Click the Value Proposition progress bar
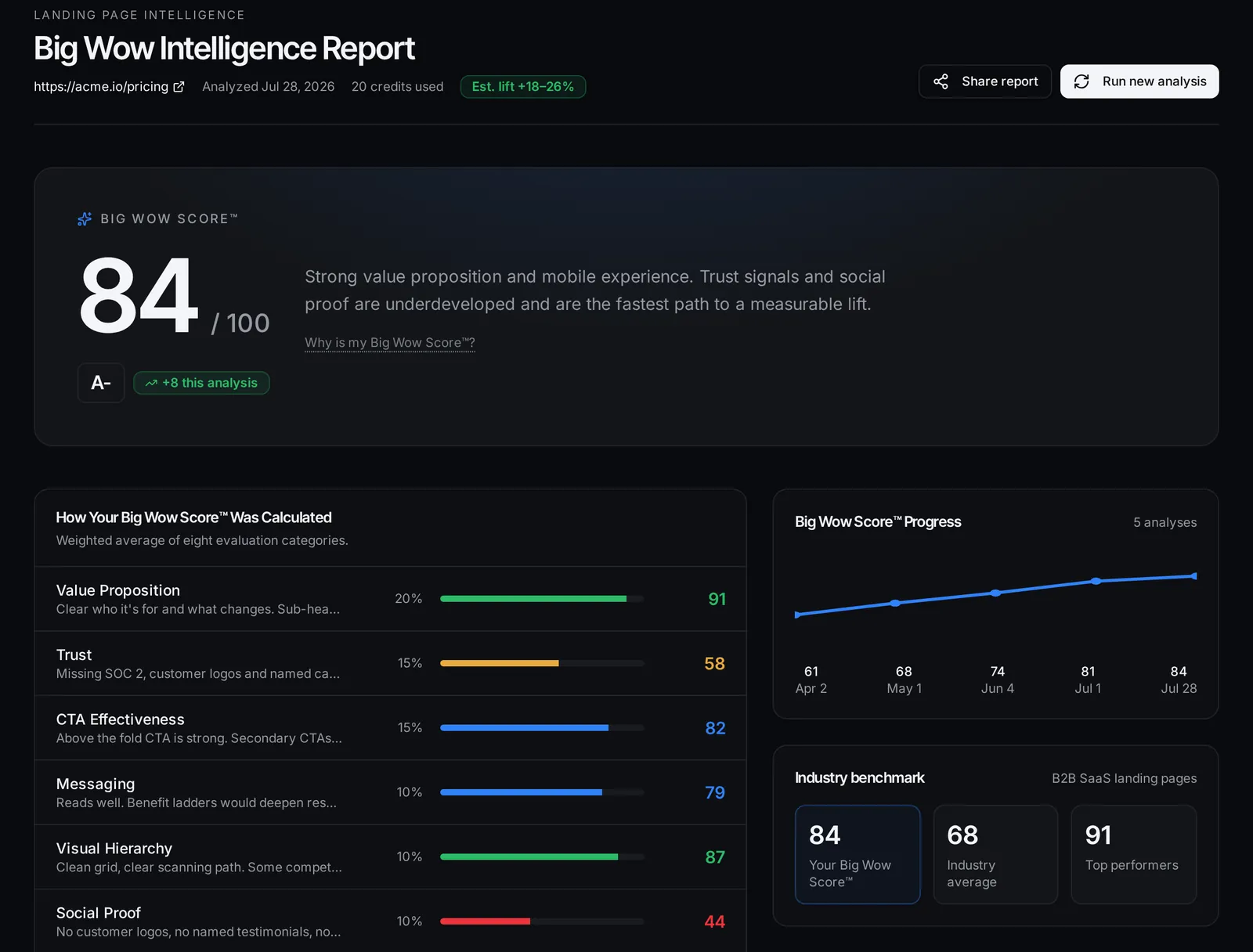 542,599
